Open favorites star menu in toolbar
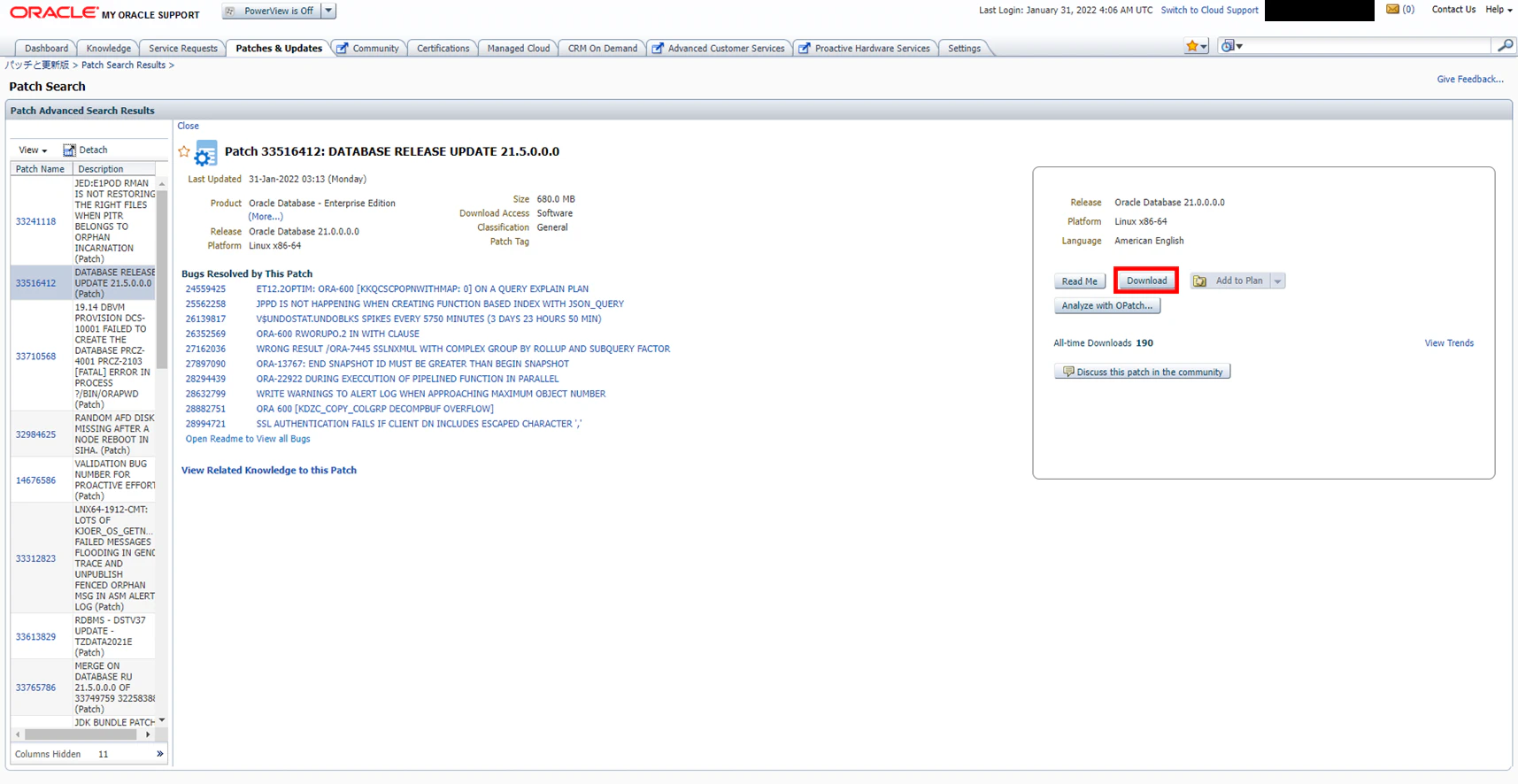Screen dimensions: 1518x784 click(x=1196, y=46)
